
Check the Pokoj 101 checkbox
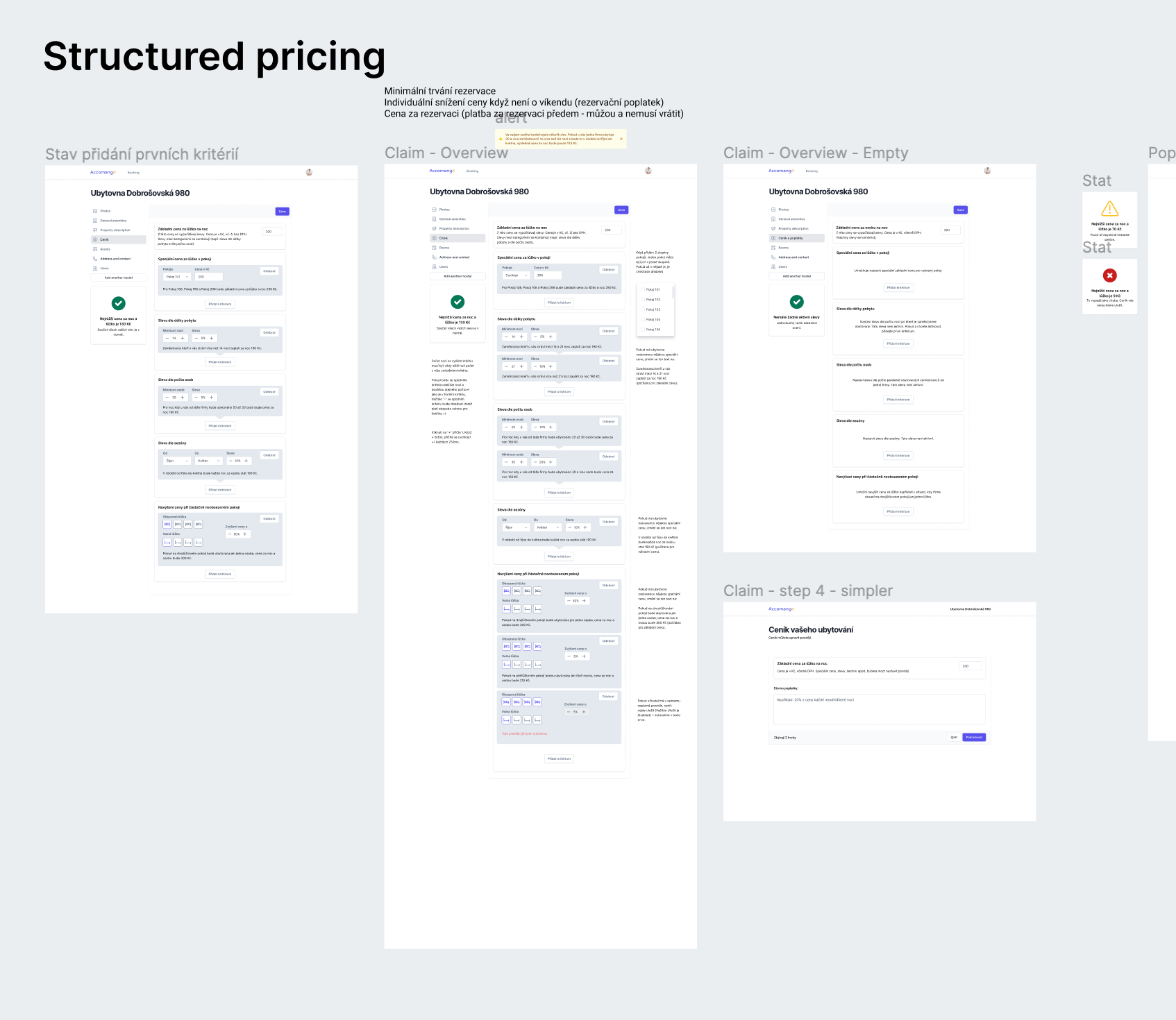tap(641, 289)
